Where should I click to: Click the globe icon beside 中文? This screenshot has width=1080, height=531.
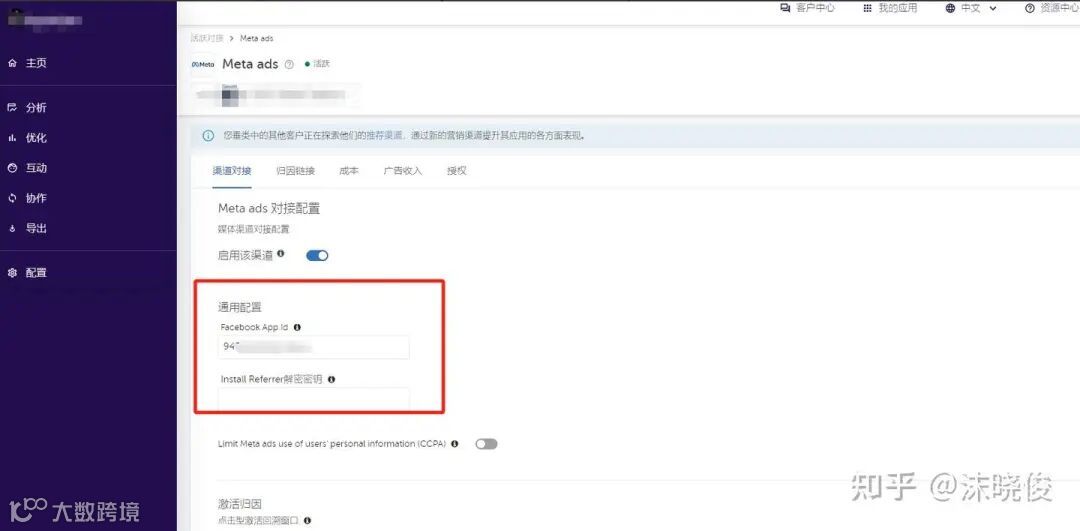click(950, 8)
